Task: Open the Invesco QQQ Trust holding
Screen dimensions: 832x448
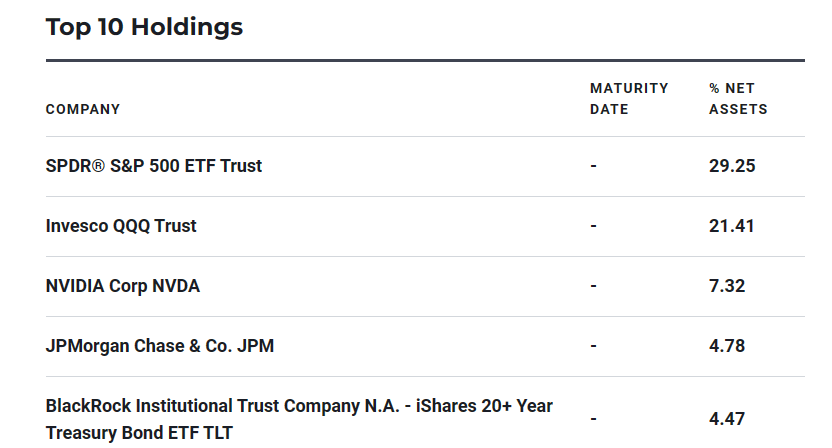Action: coord(121,226)
